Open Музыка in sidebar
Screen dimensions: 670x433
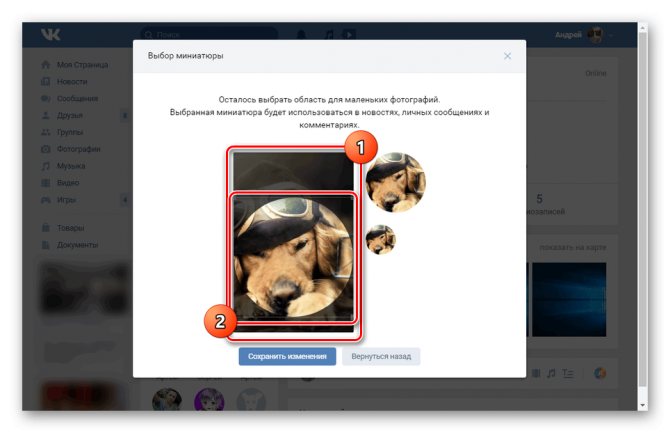(71, 166)
